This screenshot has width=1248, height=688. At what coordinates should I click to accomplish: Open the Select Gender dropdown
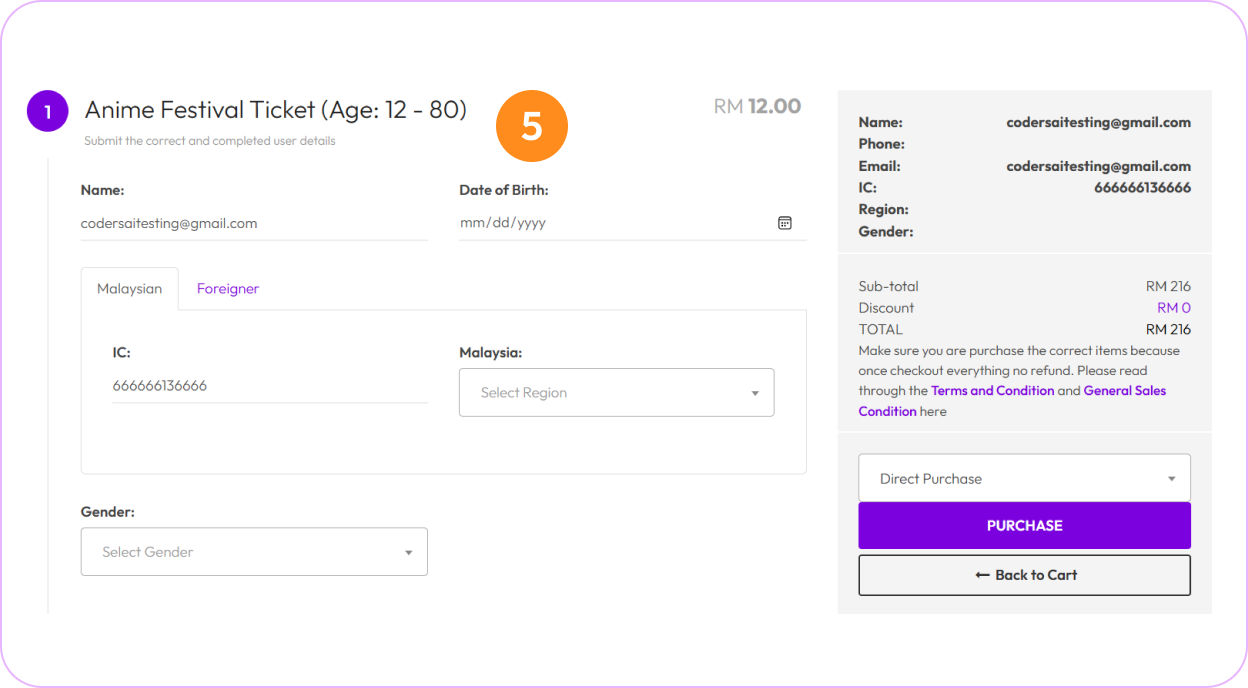pyautogui.click(x=253, y=552)
